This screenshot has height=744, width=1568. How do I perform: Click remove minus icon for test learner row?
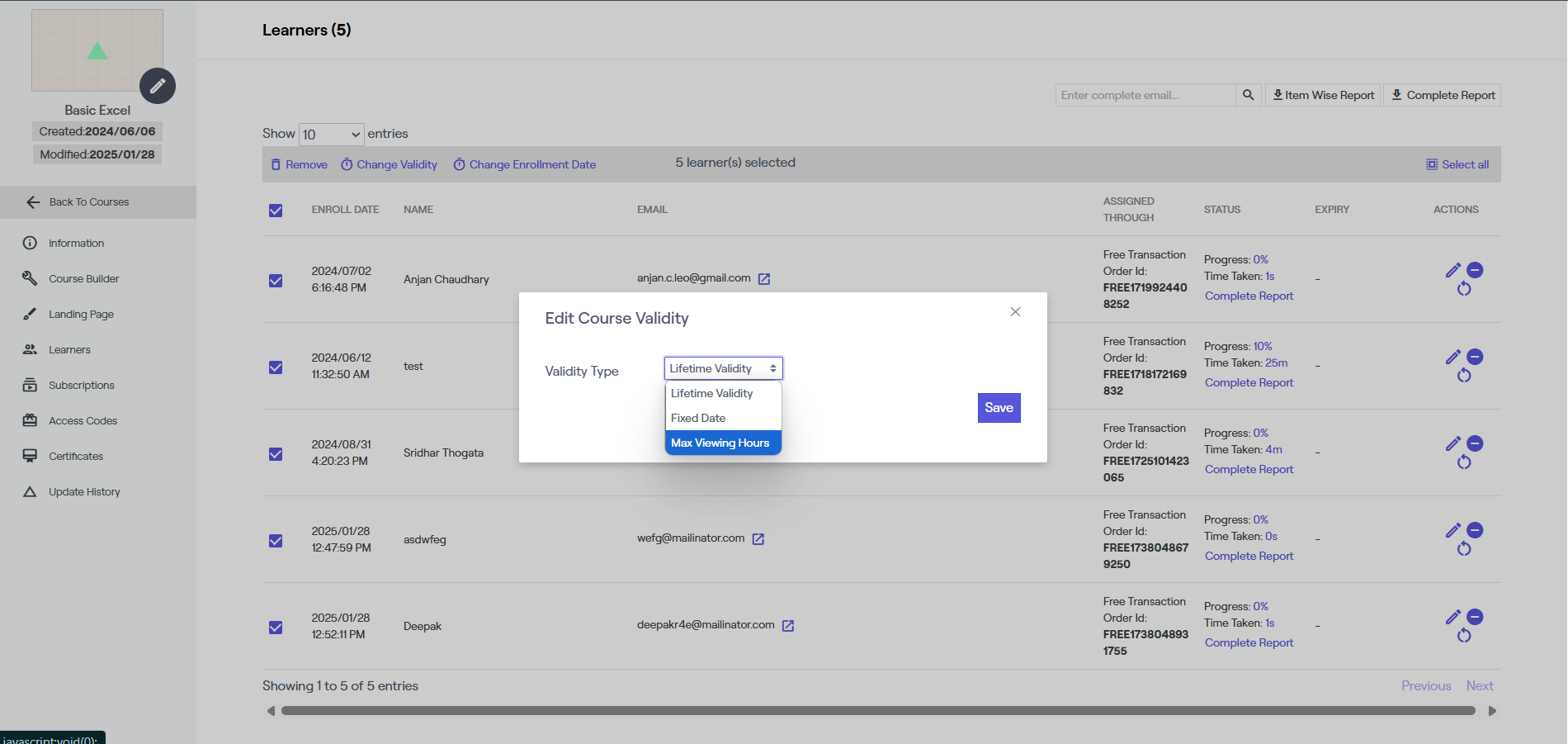[1476, 357]
